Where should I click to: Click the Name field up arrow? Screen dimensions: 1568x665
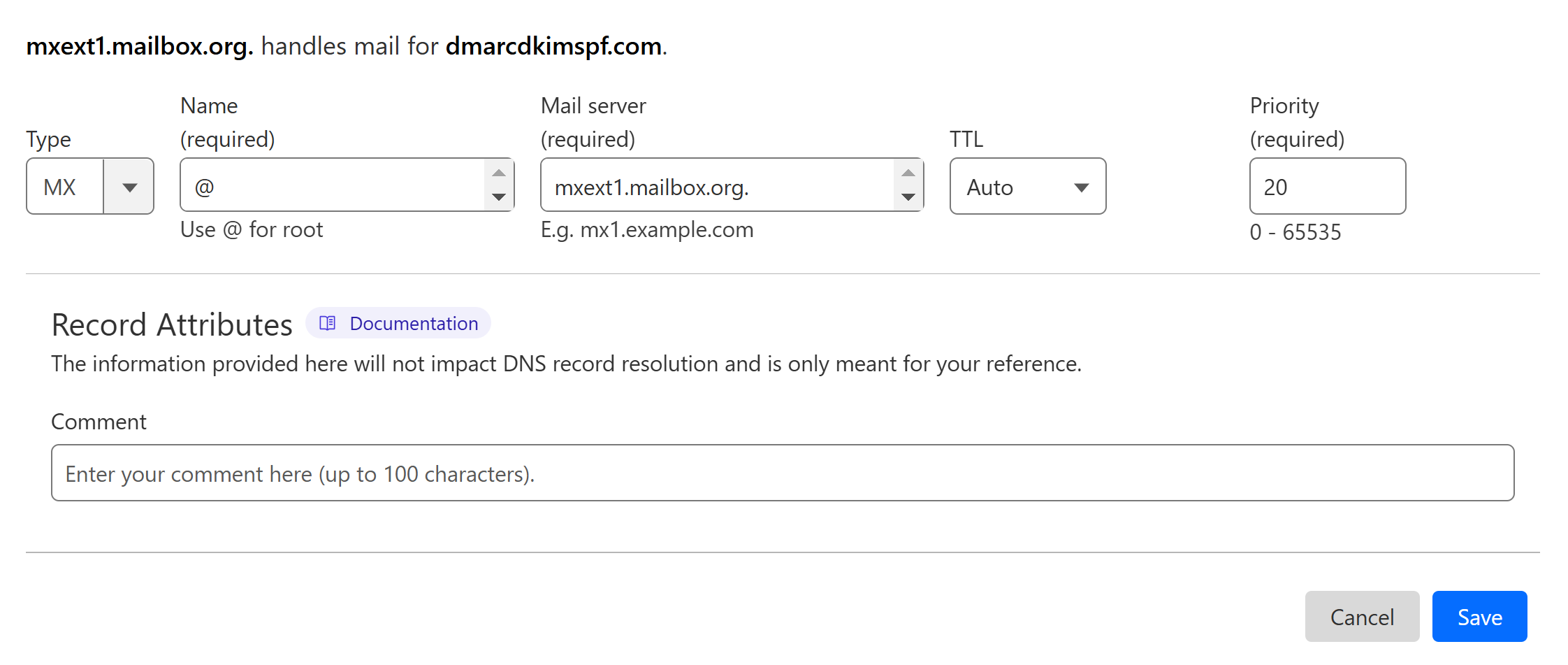click(x=499, y=173)
